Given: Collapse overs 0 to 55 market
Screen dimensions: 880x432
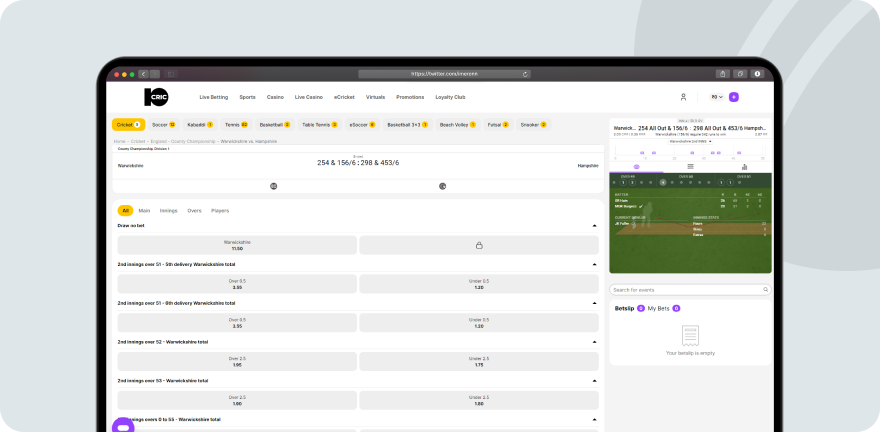Looking at the screenshot, I should [594, 419].
